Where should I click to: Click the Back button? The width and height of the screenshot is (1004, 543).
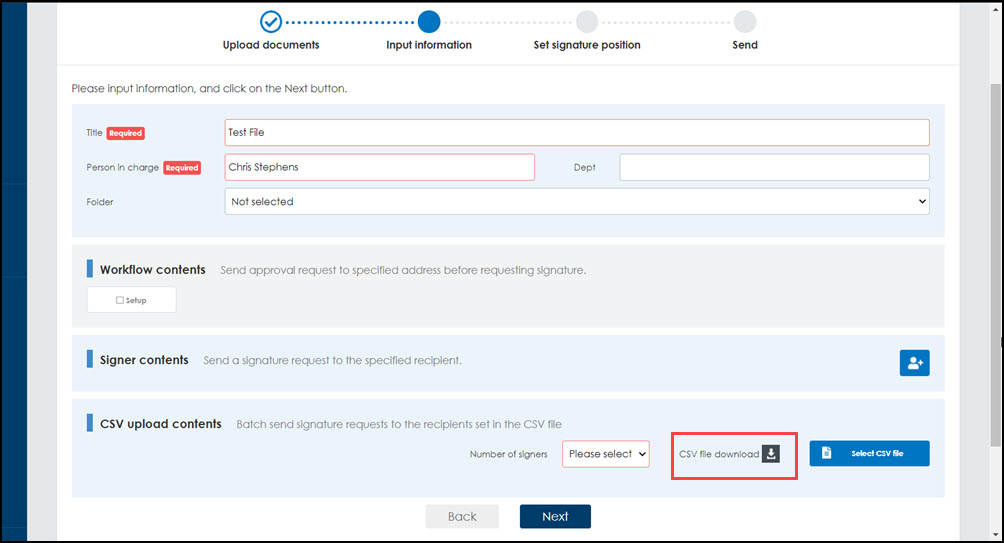pos(462,516)
